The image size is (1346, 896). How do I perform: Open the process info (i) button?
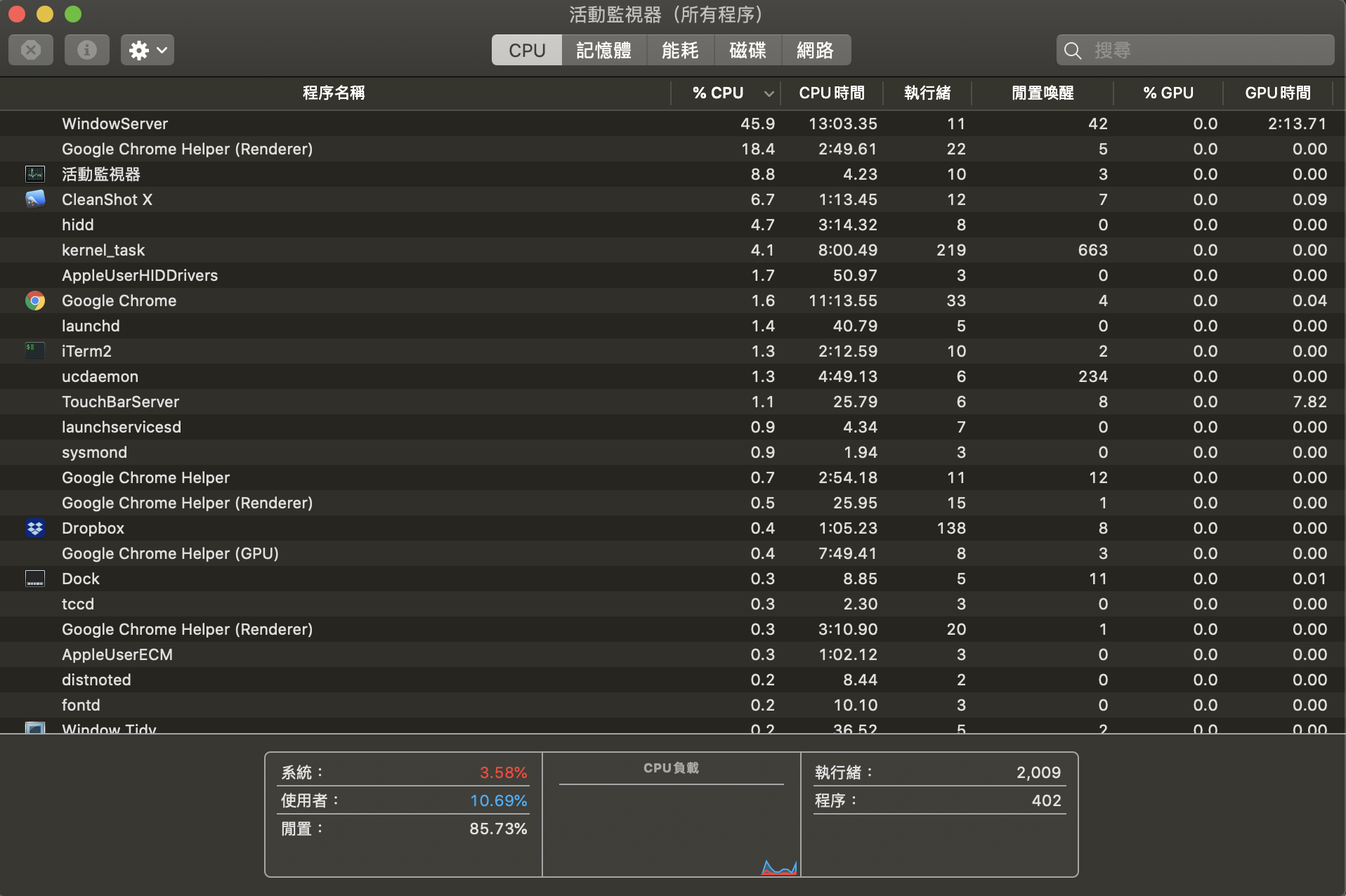click(x=87, y=50)
